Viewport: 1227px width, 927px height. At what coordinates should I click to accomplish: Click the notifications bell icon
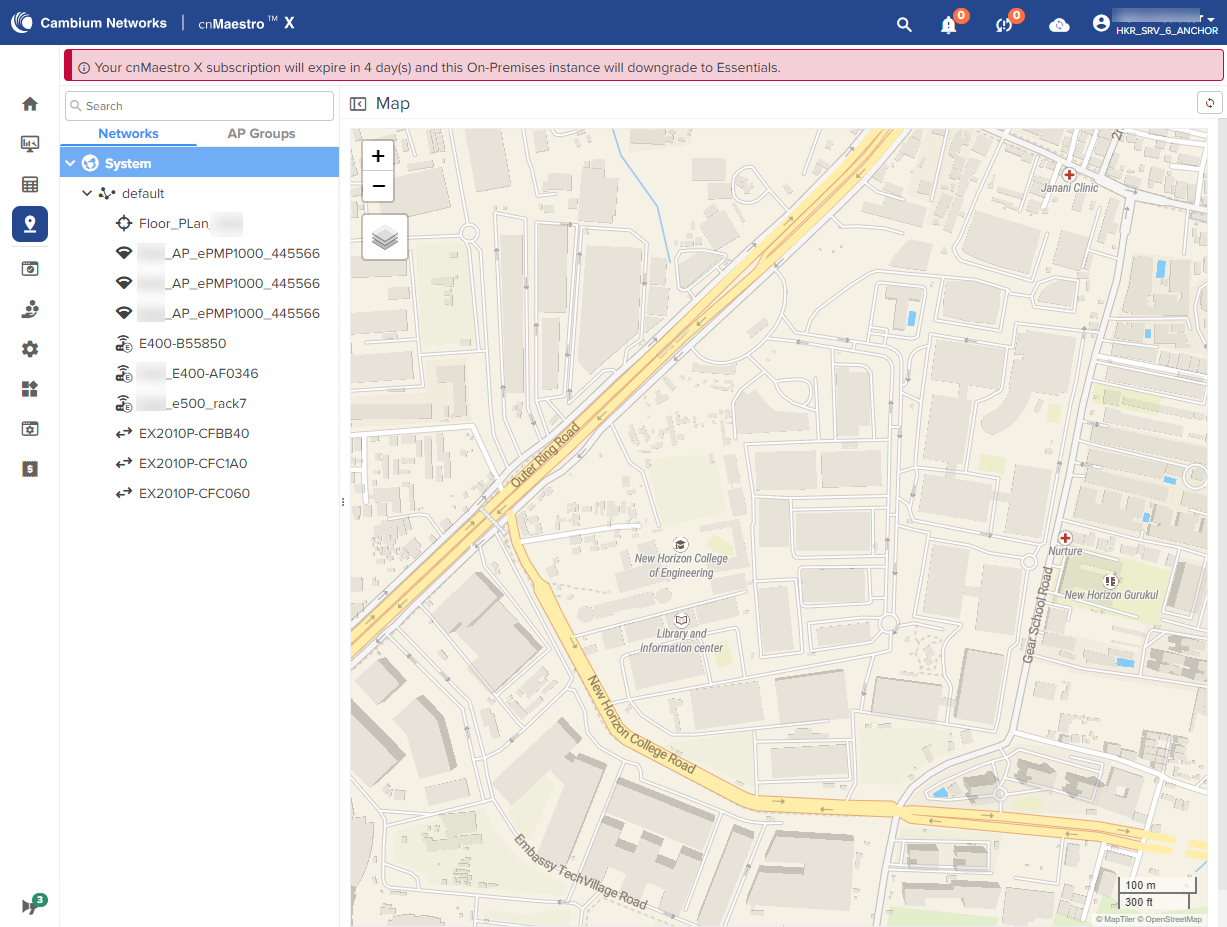coord(949,25)
